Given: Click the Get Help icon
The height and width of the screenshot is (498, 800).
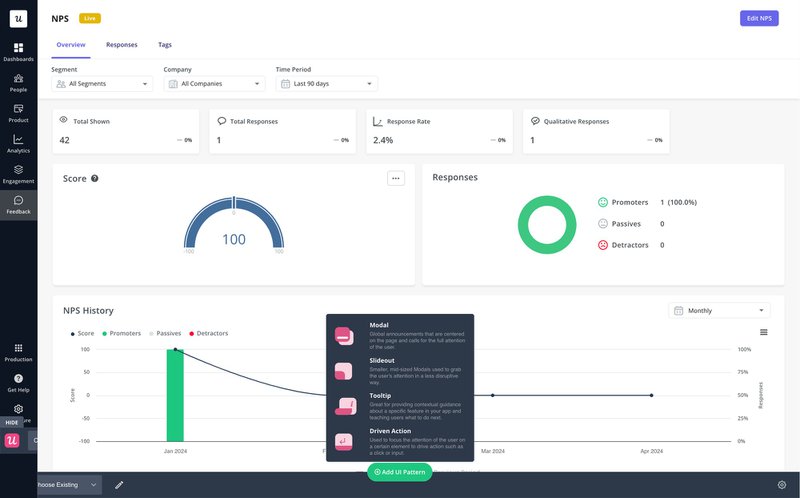Looking at the screenshot, I should (x=18, y=381).
